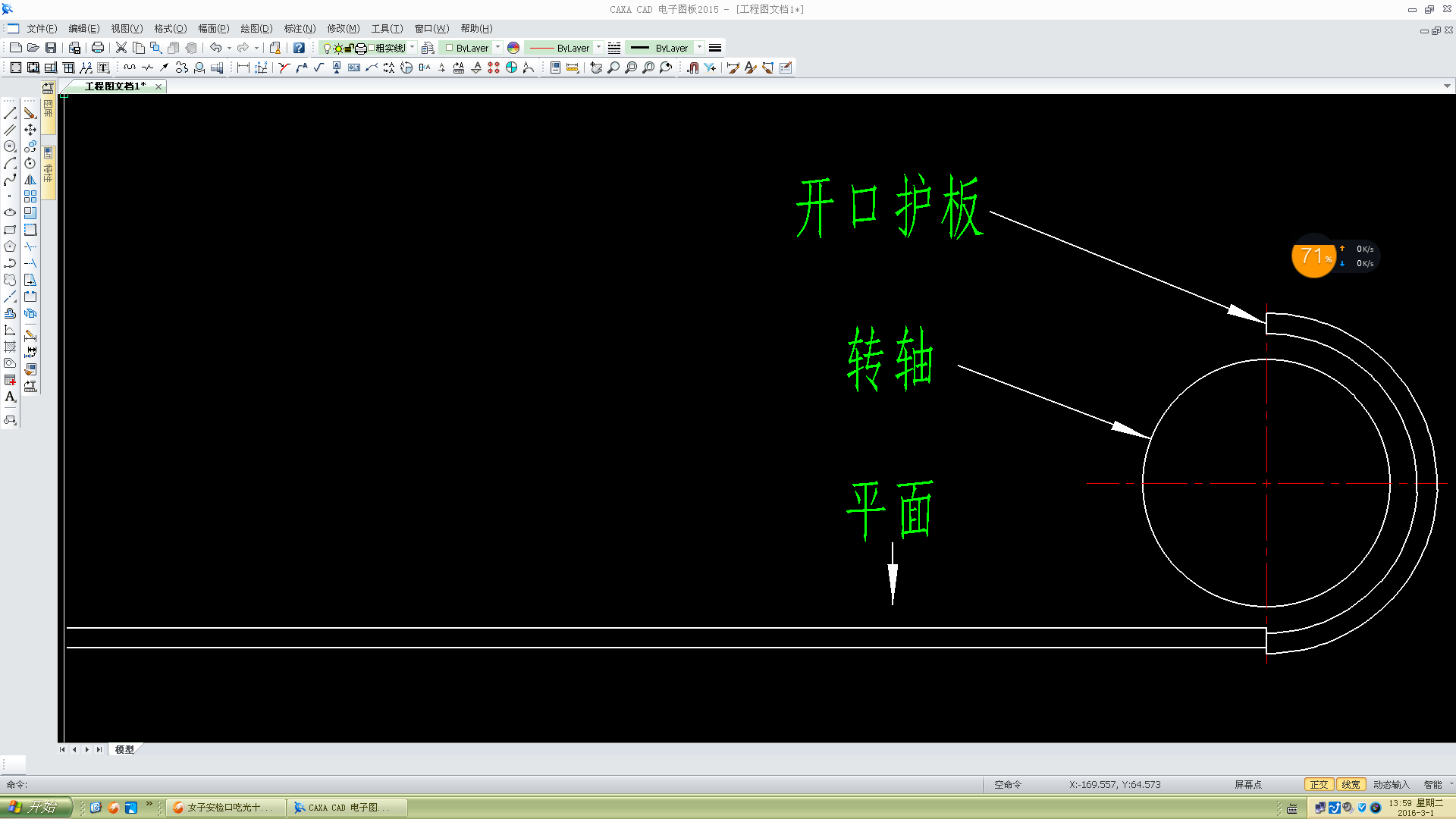The image size is (1456, 819).
Task: Toggle layer lightbulb visibility icon
Action: pyautogui.click(x=328, y=48)
